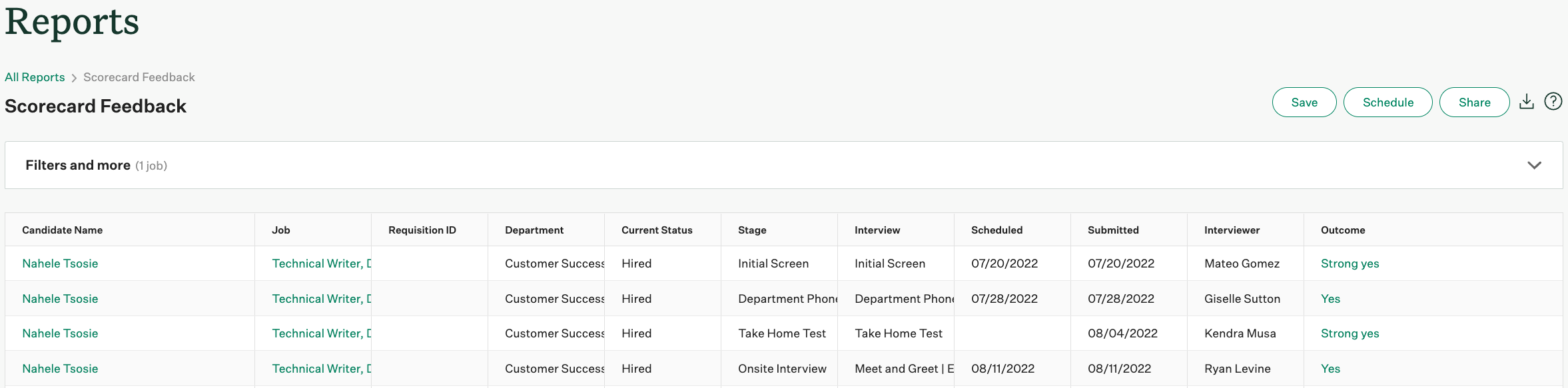1568x388 pixels.
Task: Open Technical Writer job in Ryan Levine row
Action: tap(321, 369)
